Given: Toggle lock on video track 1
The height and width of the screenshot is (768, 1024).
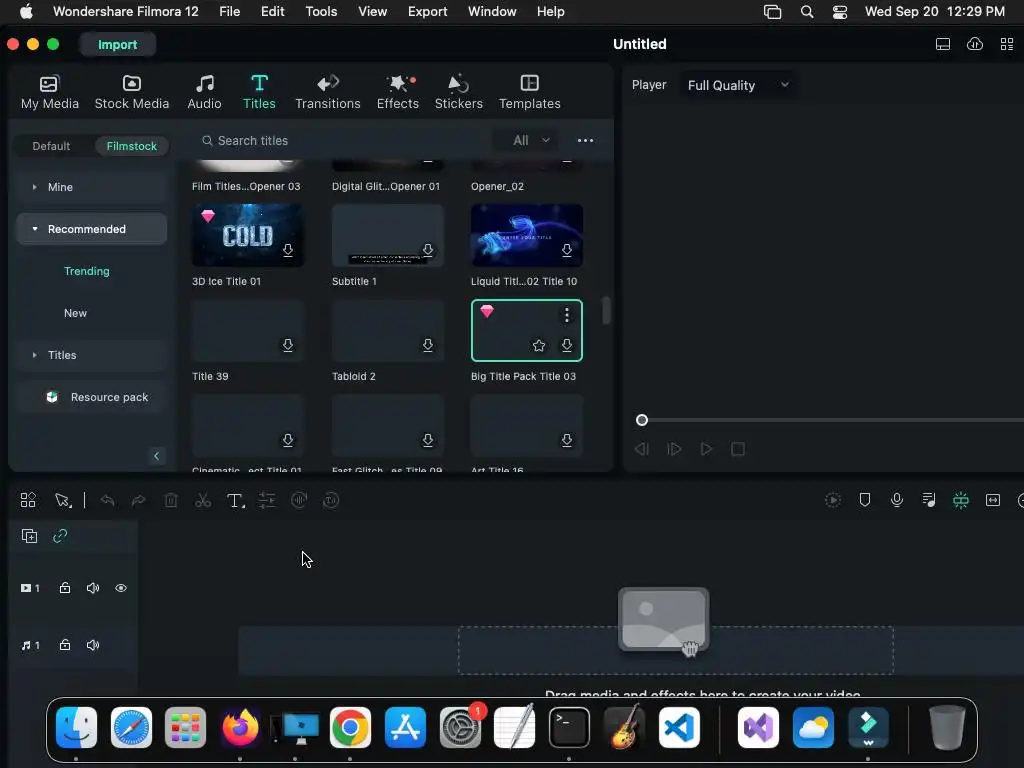Looking at the screenshot, I should tap(65, 588).
